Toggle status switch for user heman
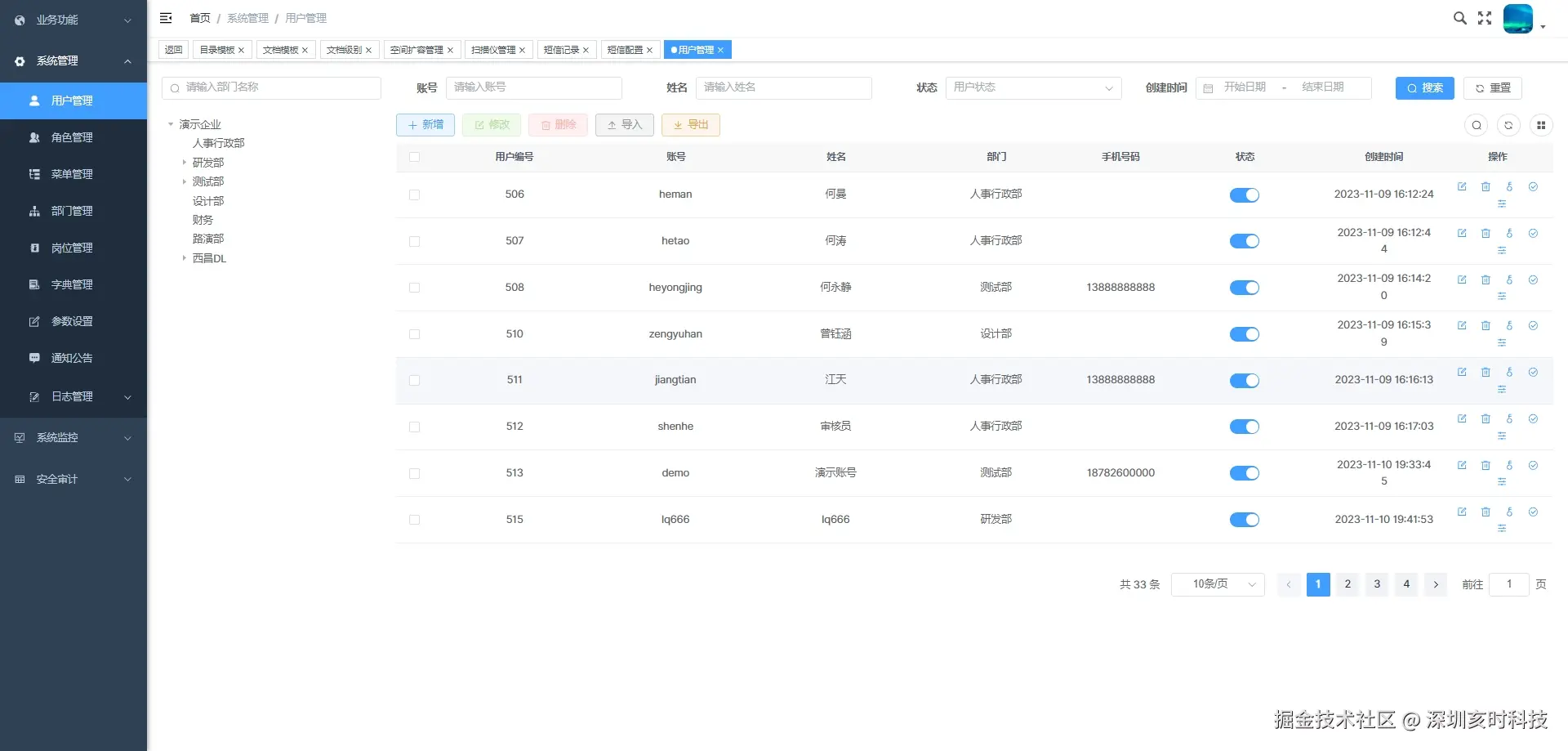Screen dimensions: 1568x751 click(1244, 194)
